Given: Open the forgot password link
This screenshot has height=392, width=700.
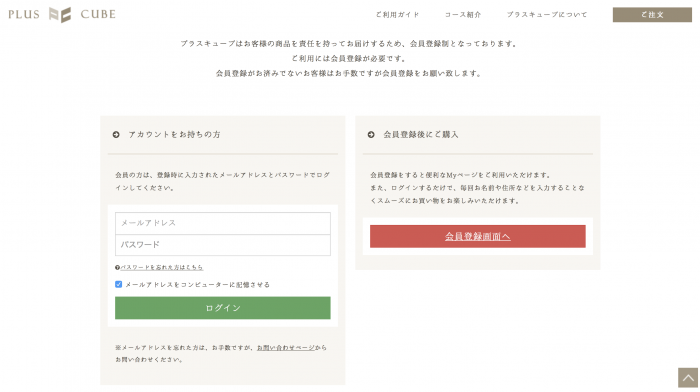Looking at the screenshot, I should click(x=162, y=267).
